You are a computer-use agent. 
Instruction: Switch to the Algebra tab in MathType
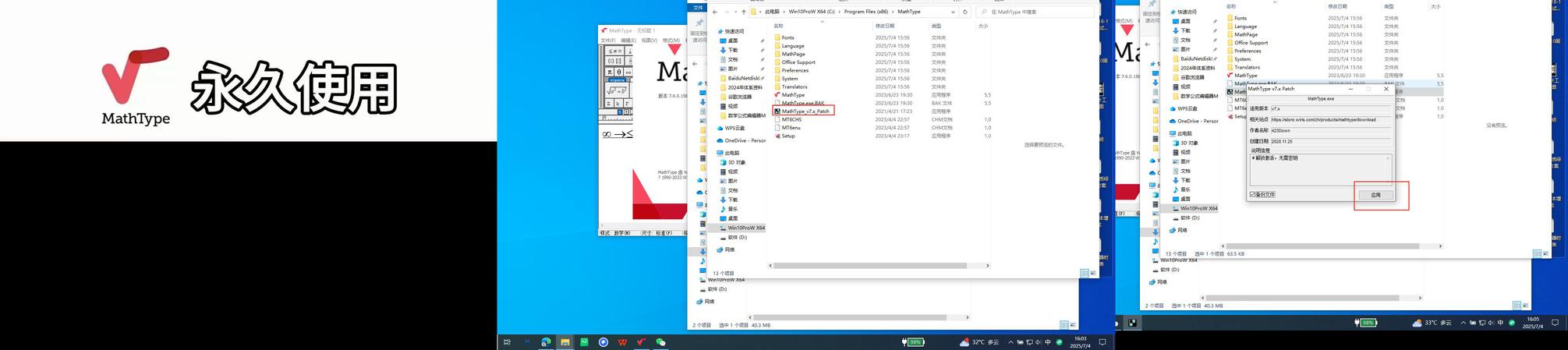(617, 80)
